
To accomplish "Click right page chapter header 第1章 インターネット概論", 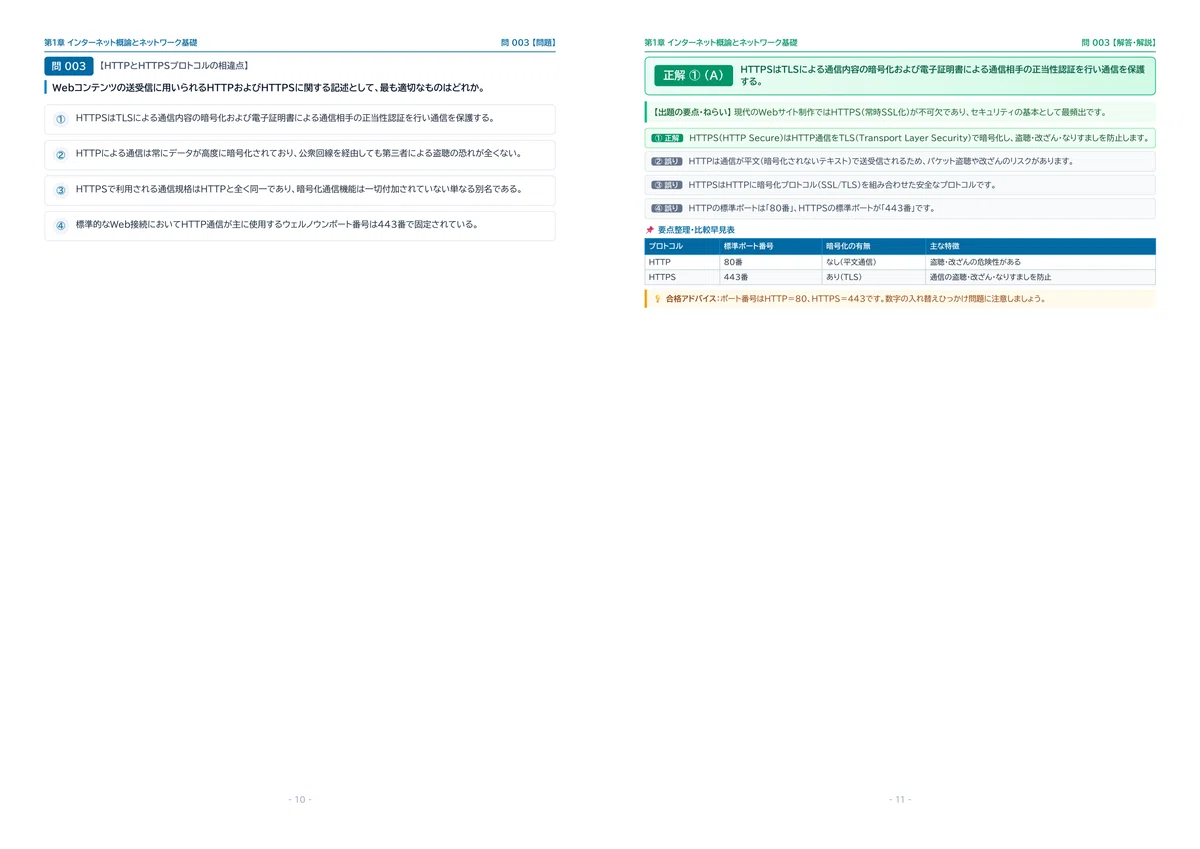I will 721,43.
